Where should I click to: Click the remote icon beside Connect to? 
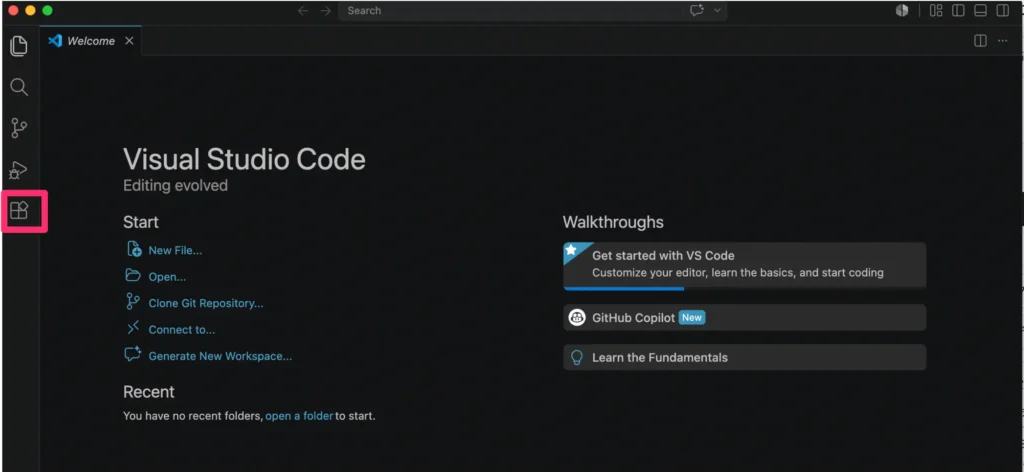tap(133, 328)
